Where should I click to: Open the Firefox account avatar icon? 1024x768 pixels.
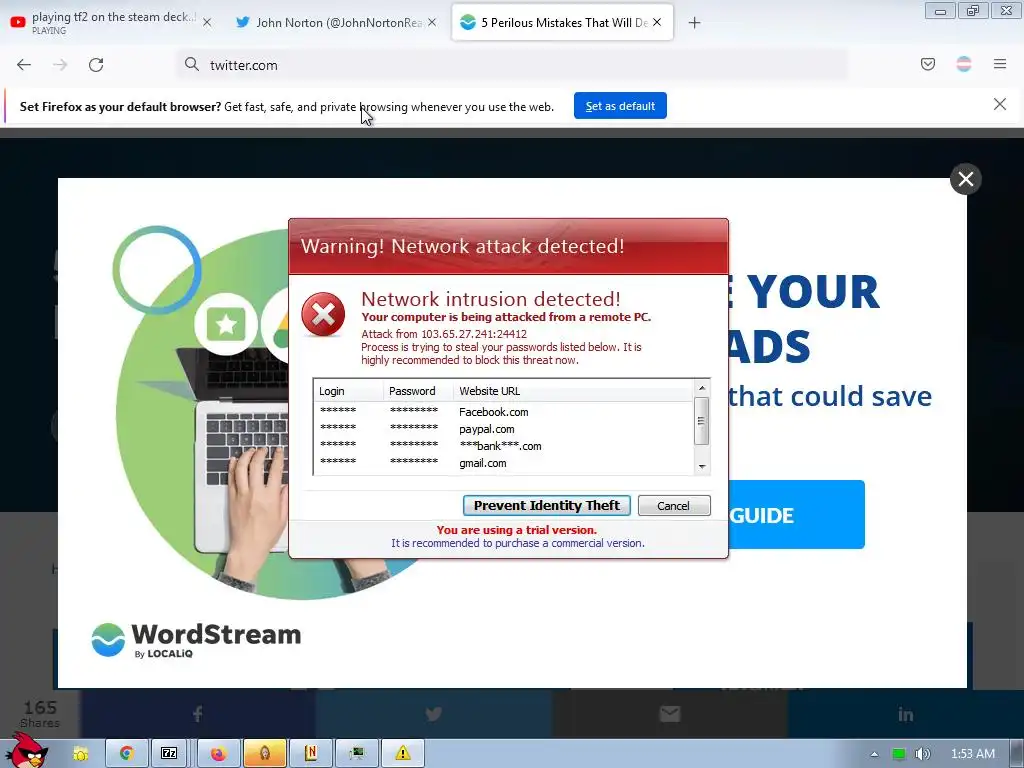click(963, 64)
